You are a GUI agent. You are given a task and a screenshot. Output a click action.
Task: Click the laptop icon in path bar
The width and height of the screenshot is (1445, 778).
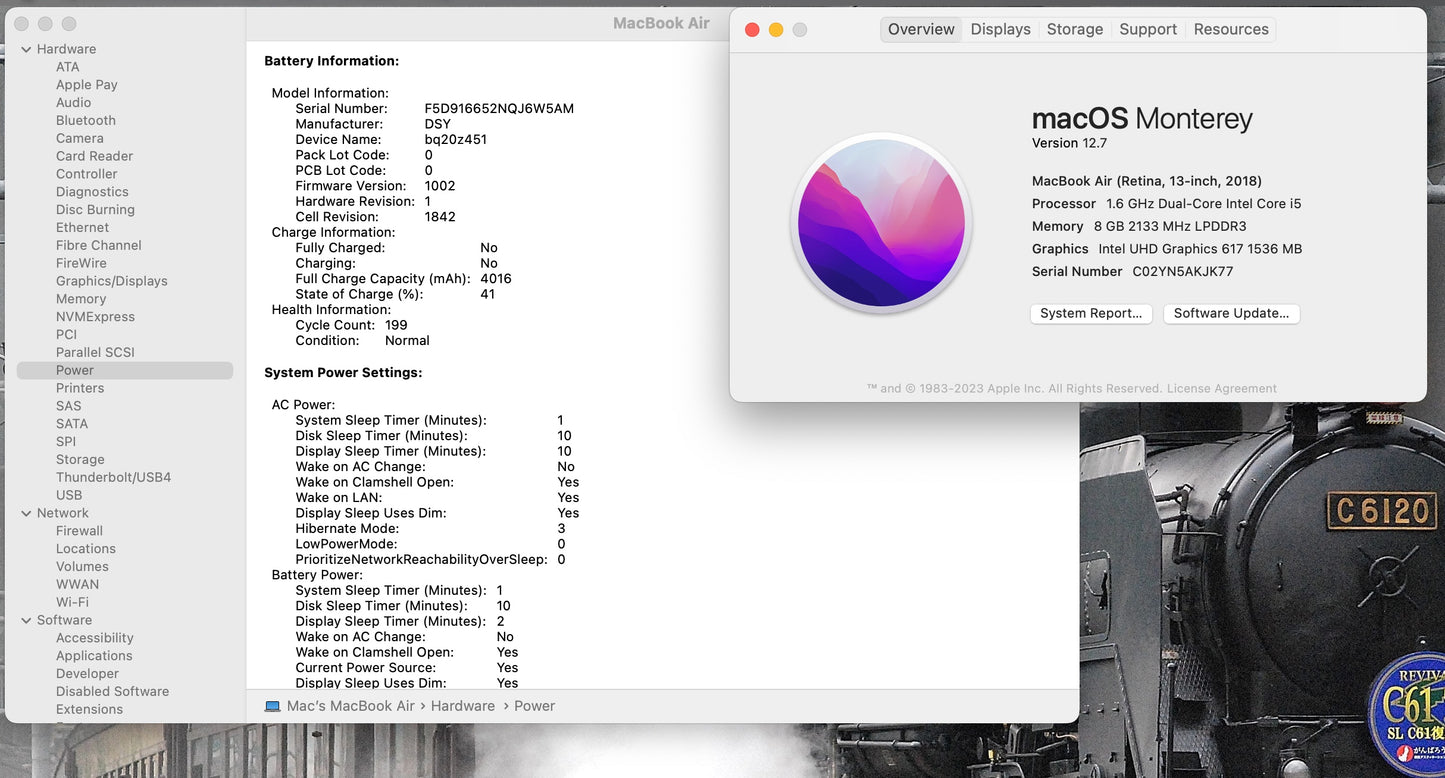pyautogui.click(x=272, y=706)
